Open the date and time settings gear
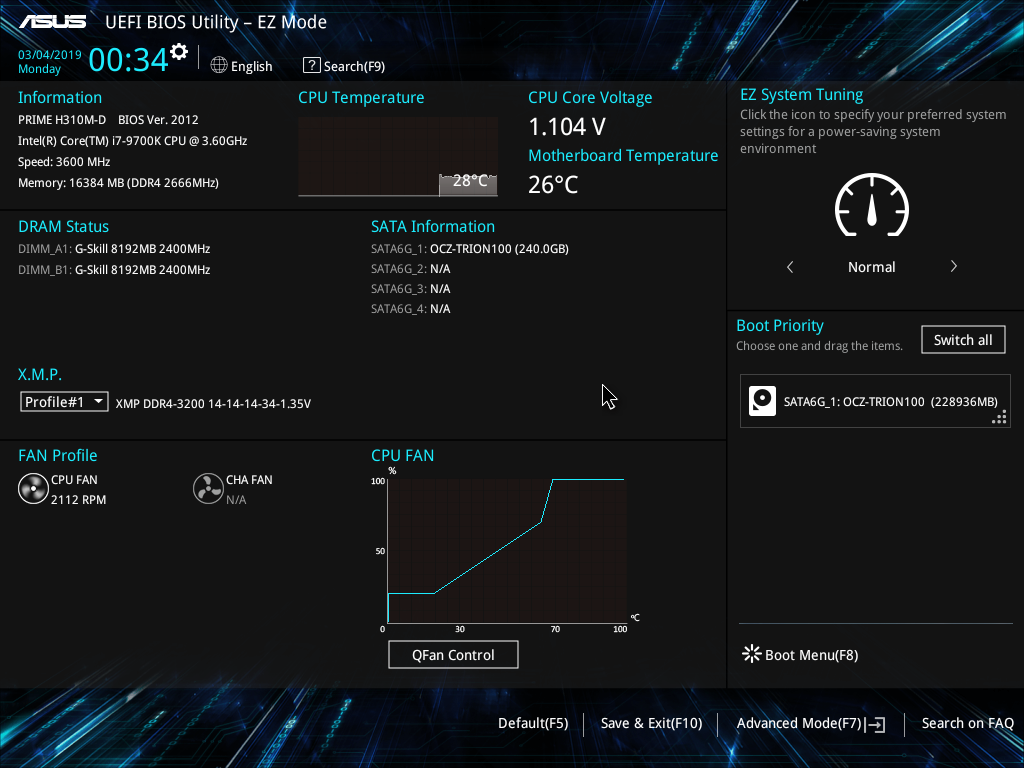Viewport: 1024px width, 768px height. (x=179, y=52)
